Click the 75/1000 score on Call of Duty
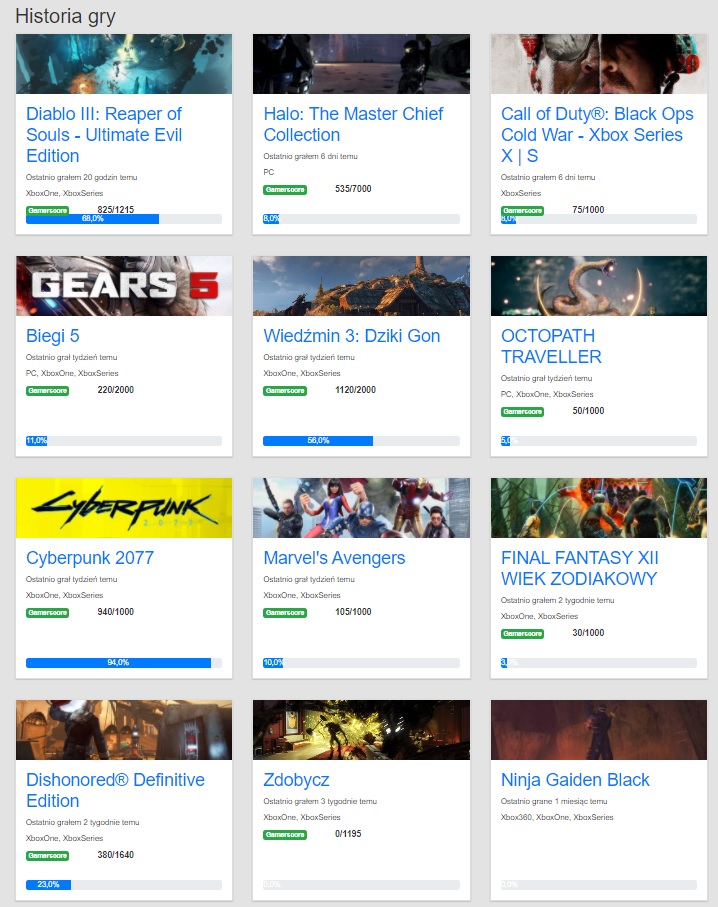718x907 pixels. (588, 209)
